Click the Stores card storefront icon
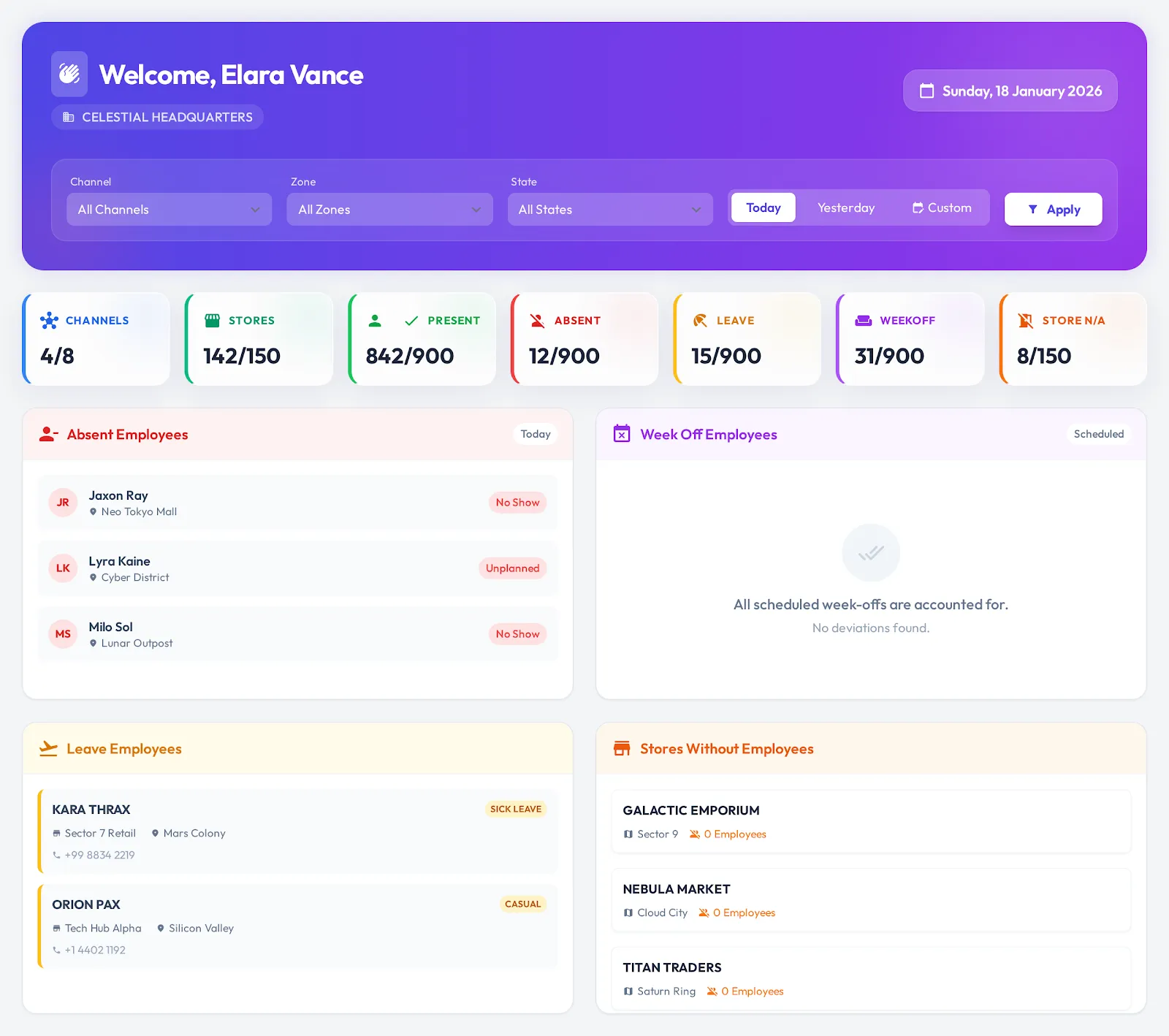 [x=212, y=319]
